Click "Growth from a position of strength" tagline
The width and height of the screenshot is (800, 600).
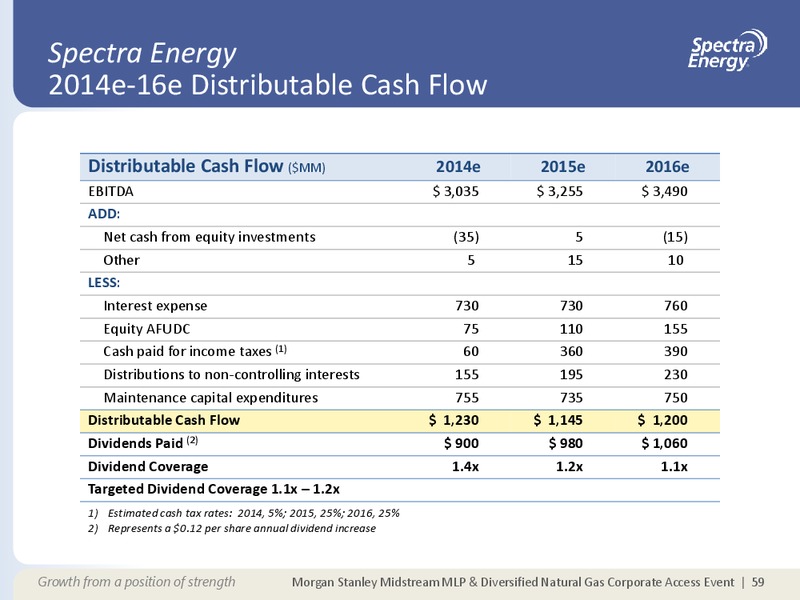[137, 582]
